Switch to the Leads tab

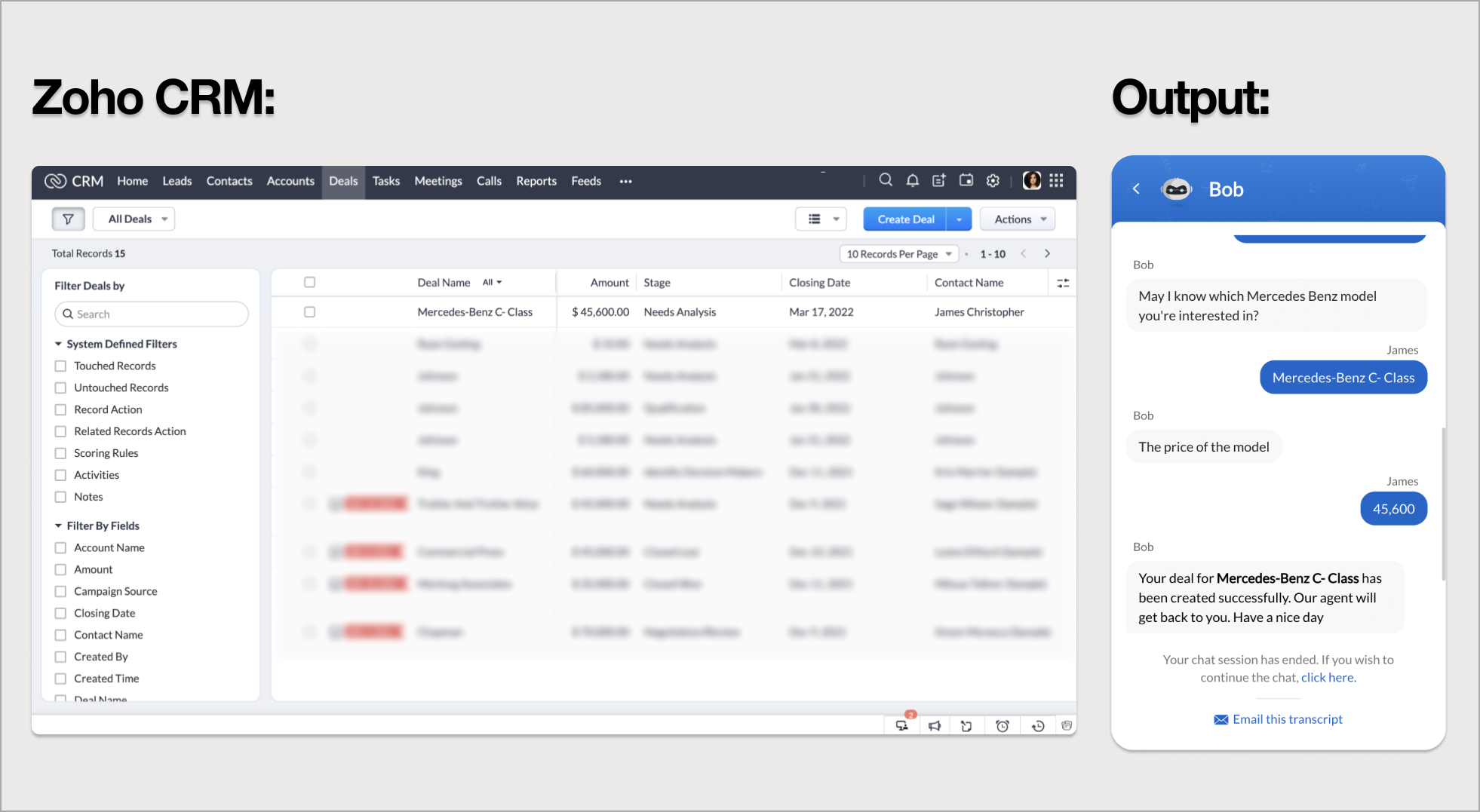[x=177, y=181]
